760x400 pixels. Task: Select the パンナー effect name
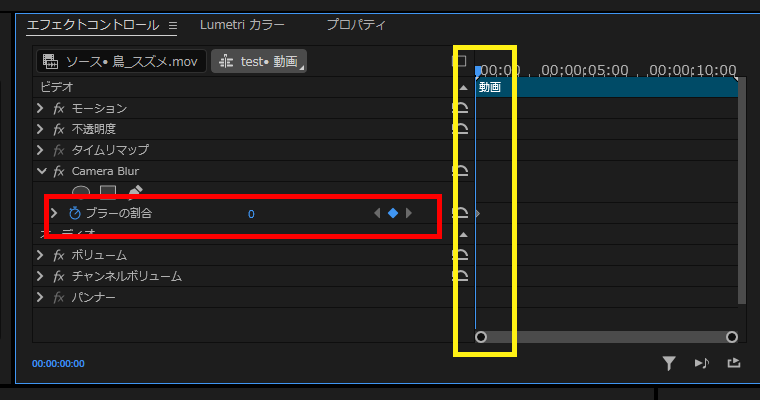[94, 297]
